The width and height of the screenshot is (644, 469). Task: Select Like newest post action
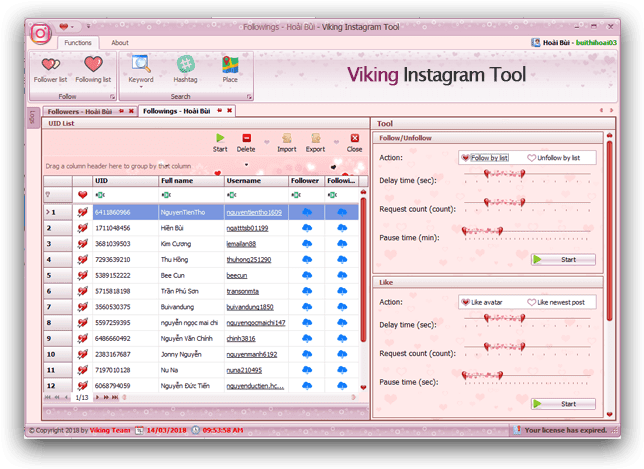556,302
